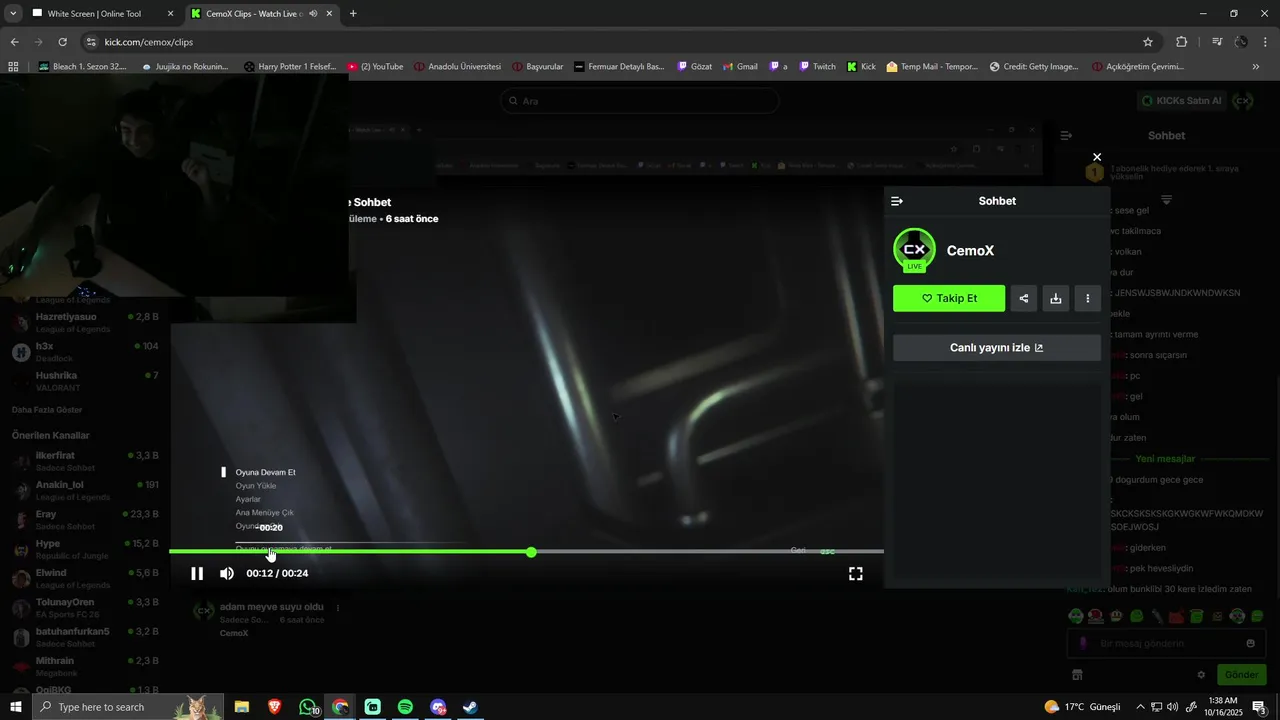Open TolunayOren channel in sidebar

click(x=85, y=608)
